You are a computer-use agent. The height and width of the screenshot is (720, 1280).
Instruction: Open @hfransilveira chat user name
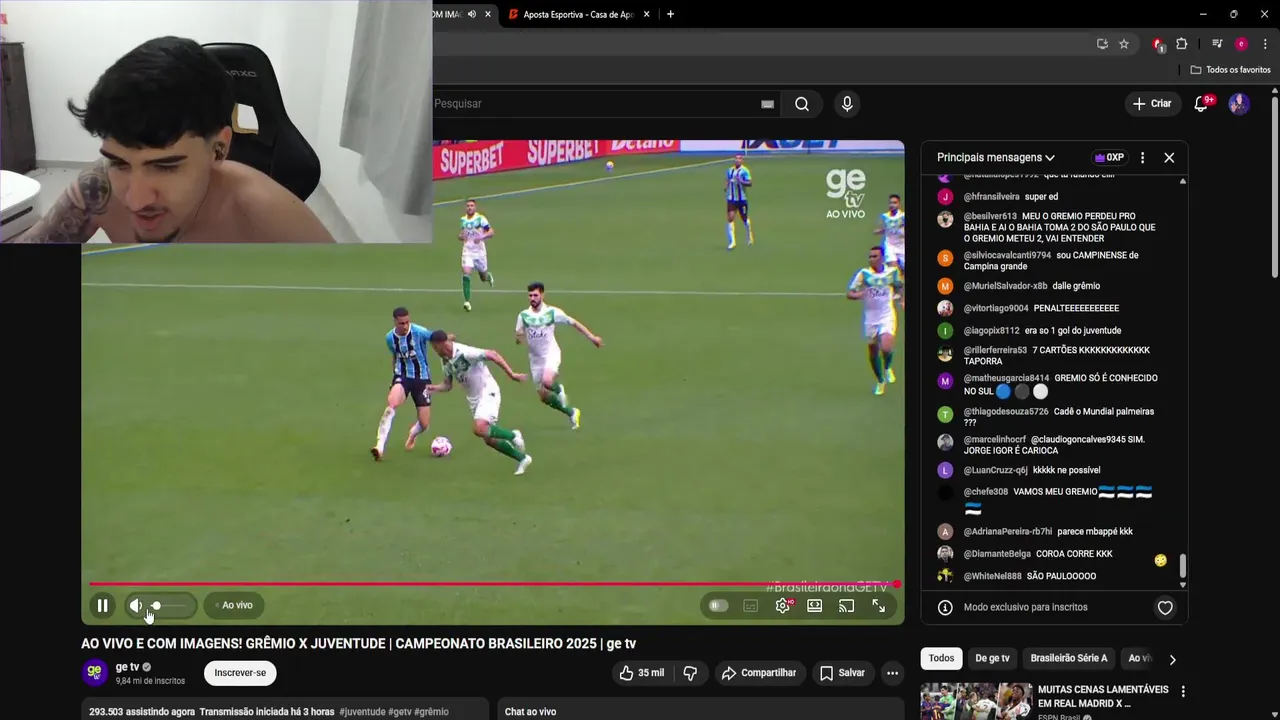[x=992, y=197]
